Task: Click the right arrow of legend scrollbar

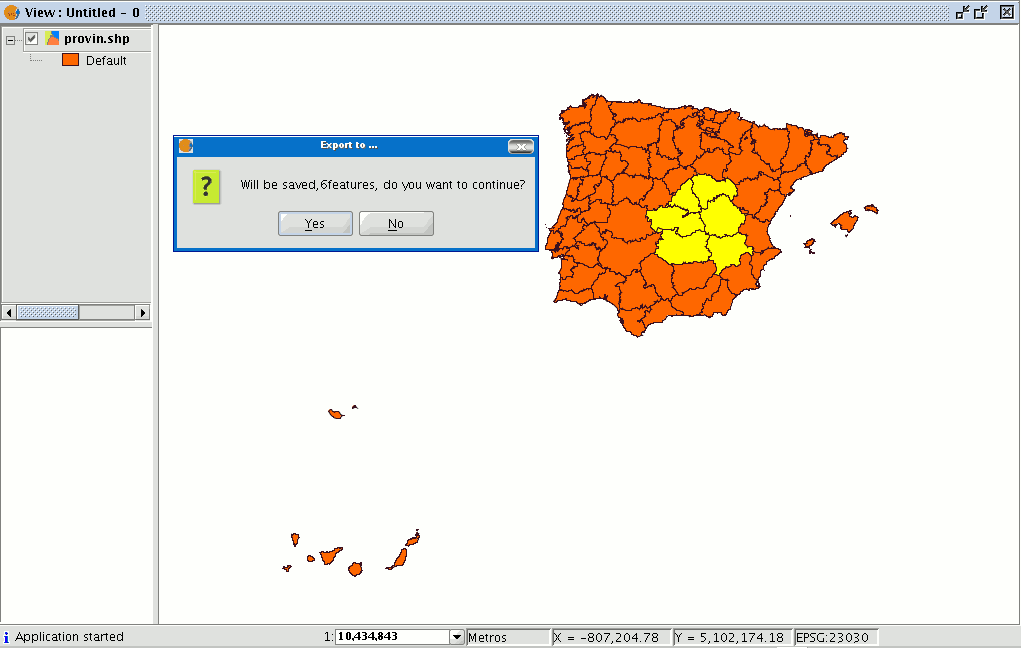Action: (x=143, y=313)
